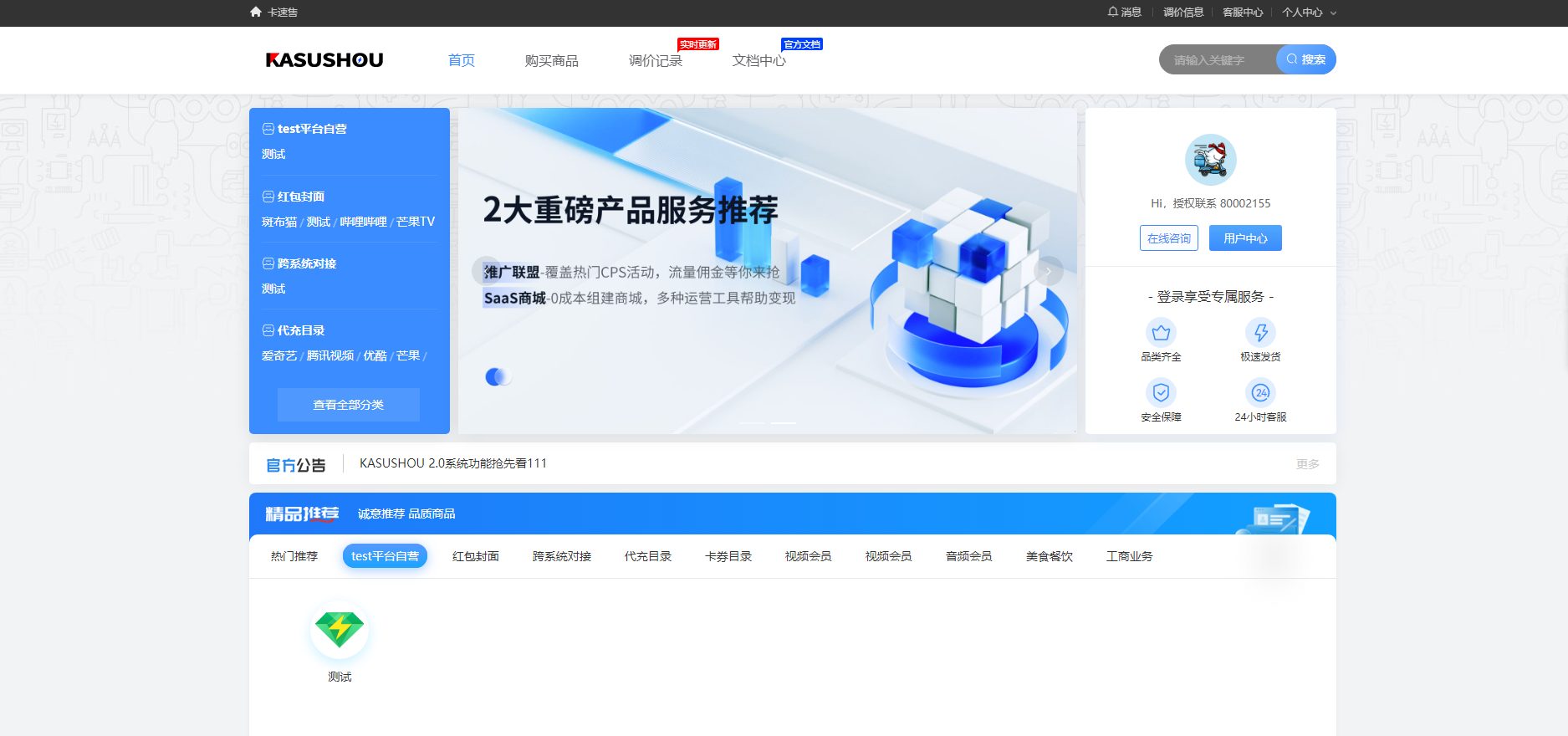
Task: Open the 测试 green diamond product
Action: (x=340, y=630)
